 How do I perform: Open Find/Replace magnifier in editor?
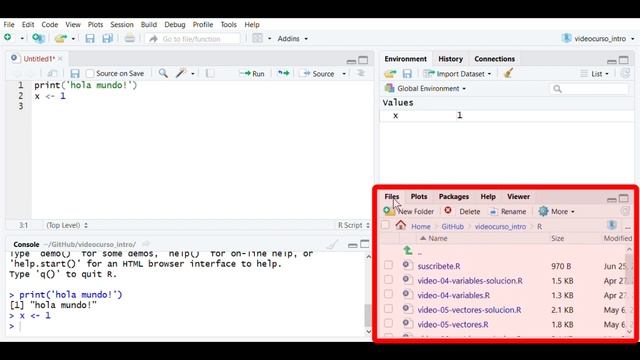[163, 73]
